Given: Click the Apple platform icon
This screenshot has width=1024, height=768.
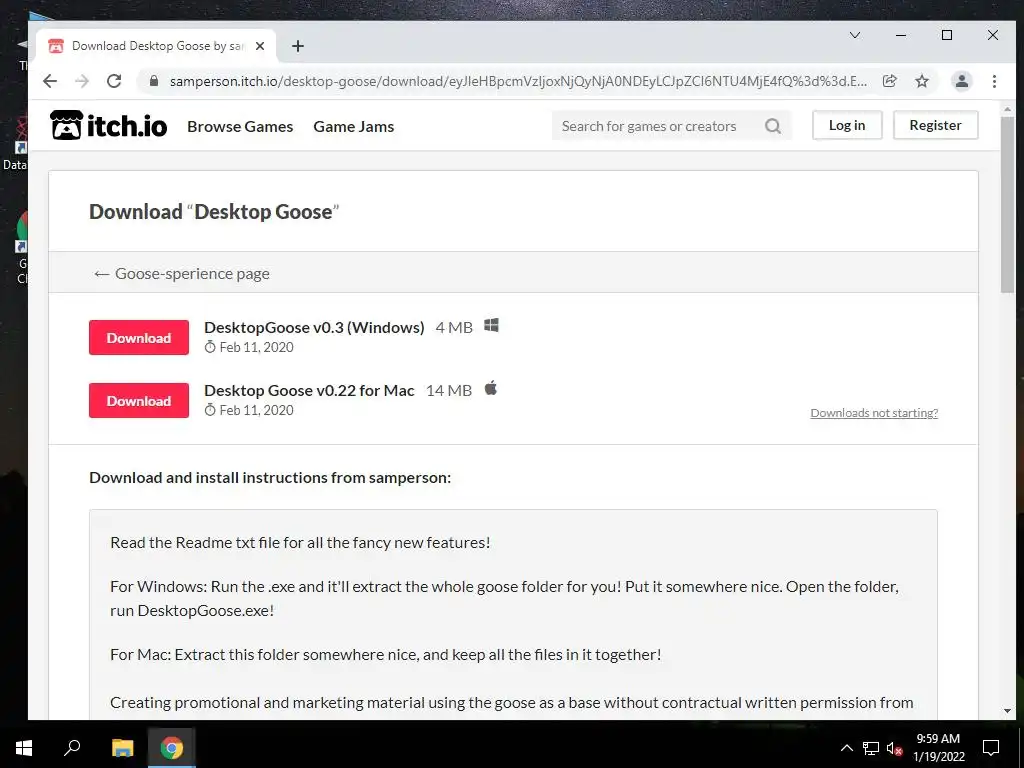Looking at the screenshot, I should click(x=490, y=389).
